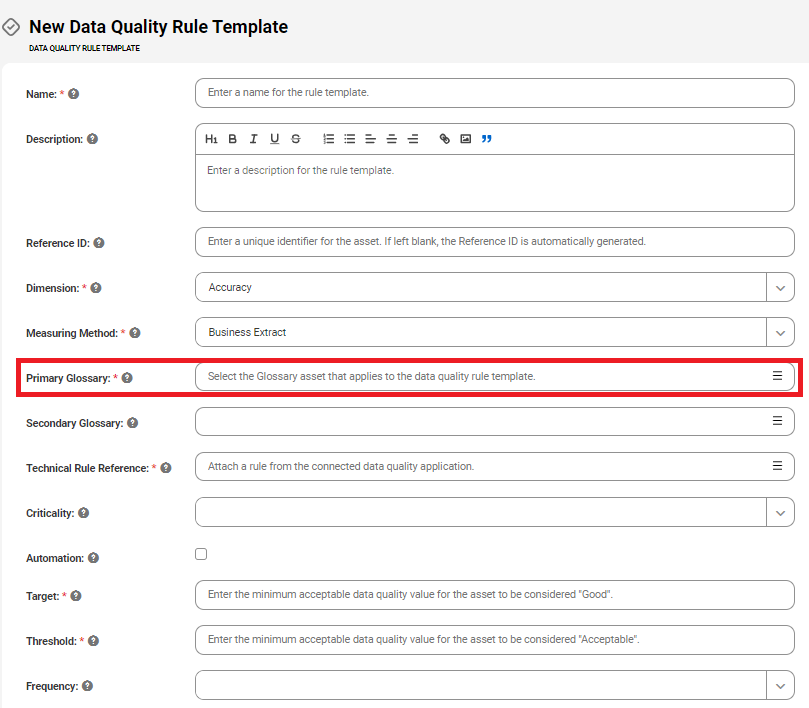Click the Reference ID input field

pos(495,242)
